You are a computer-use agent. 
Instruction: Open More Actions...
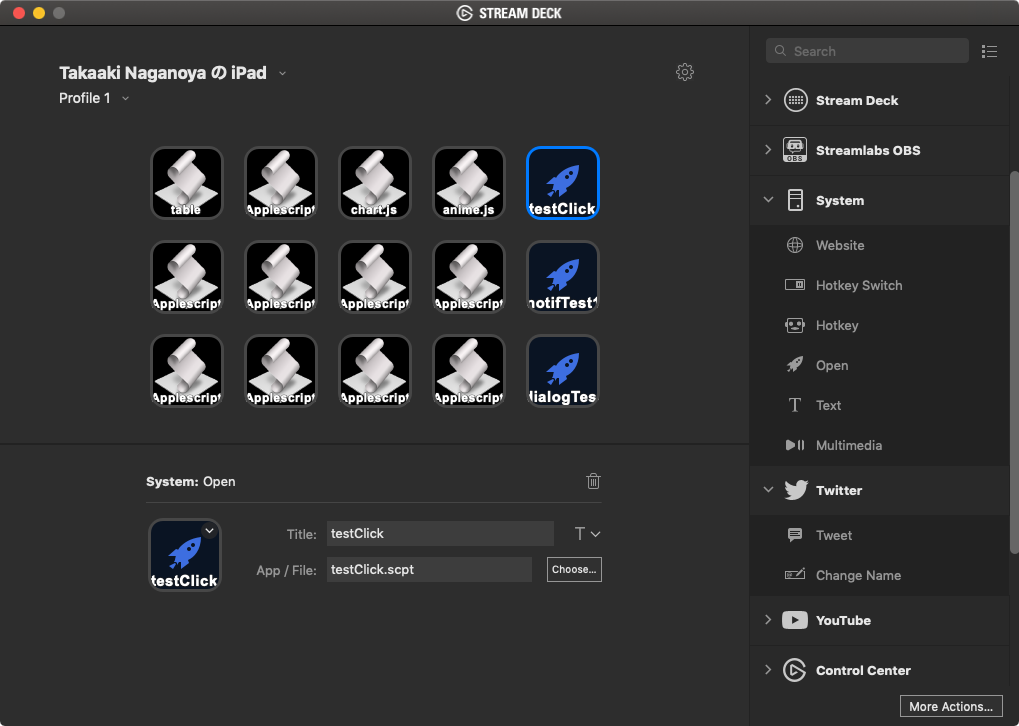pyautogui.click(x=951, y=707)
